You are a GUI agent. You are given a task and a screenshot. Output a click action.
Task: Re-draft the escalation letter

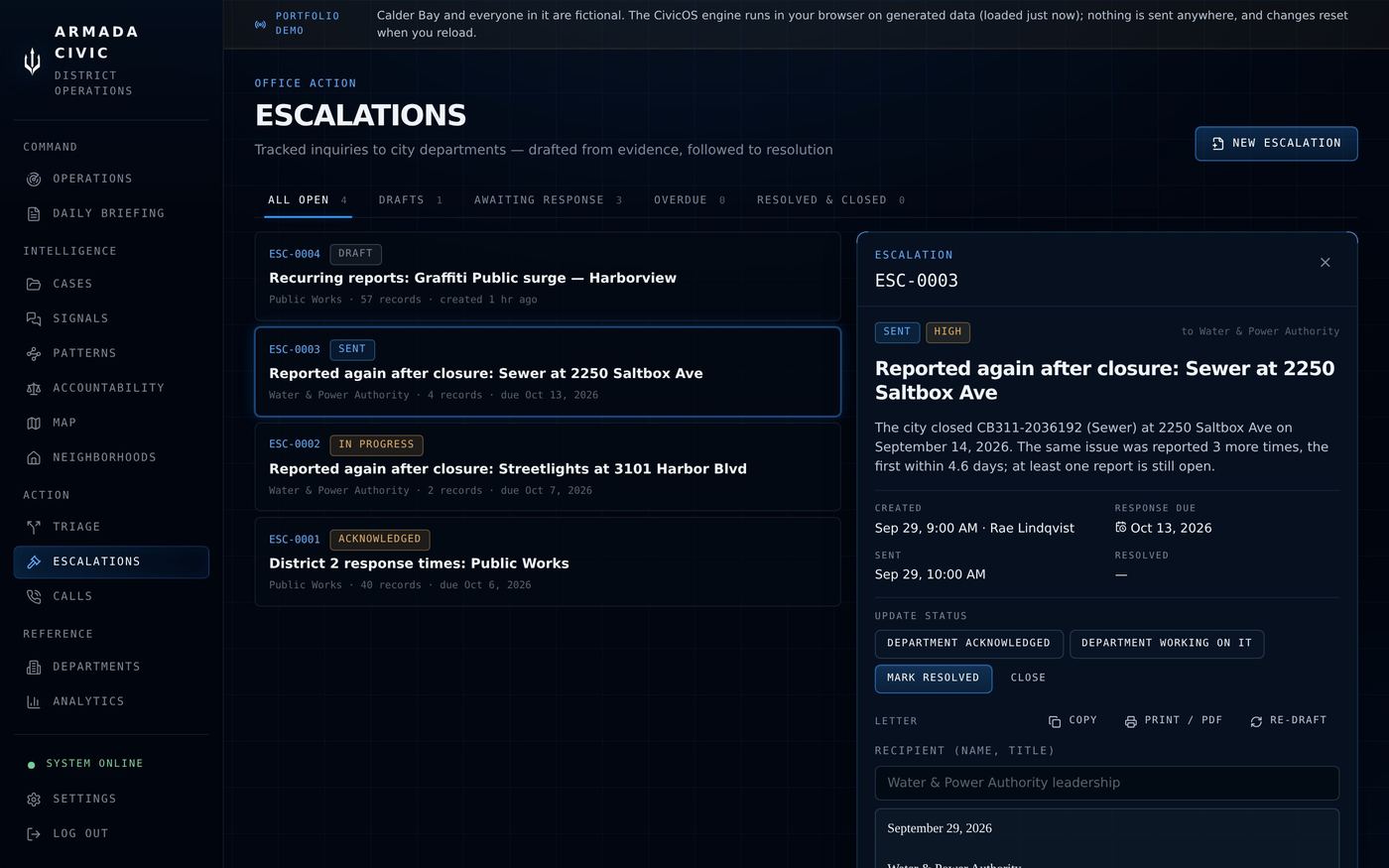click(1288, 721)
